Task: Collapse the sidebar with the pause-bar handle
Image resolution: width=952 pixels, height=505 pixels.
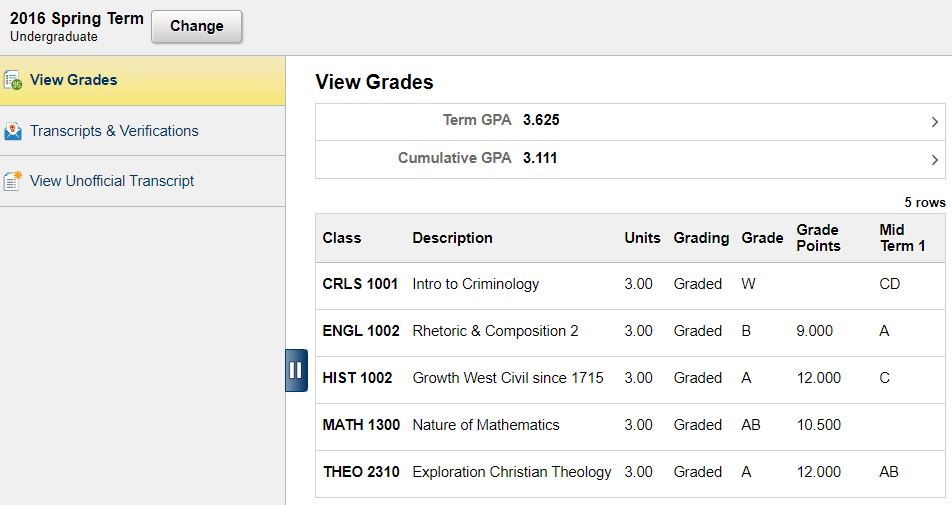Action: (x=296, y=370)
